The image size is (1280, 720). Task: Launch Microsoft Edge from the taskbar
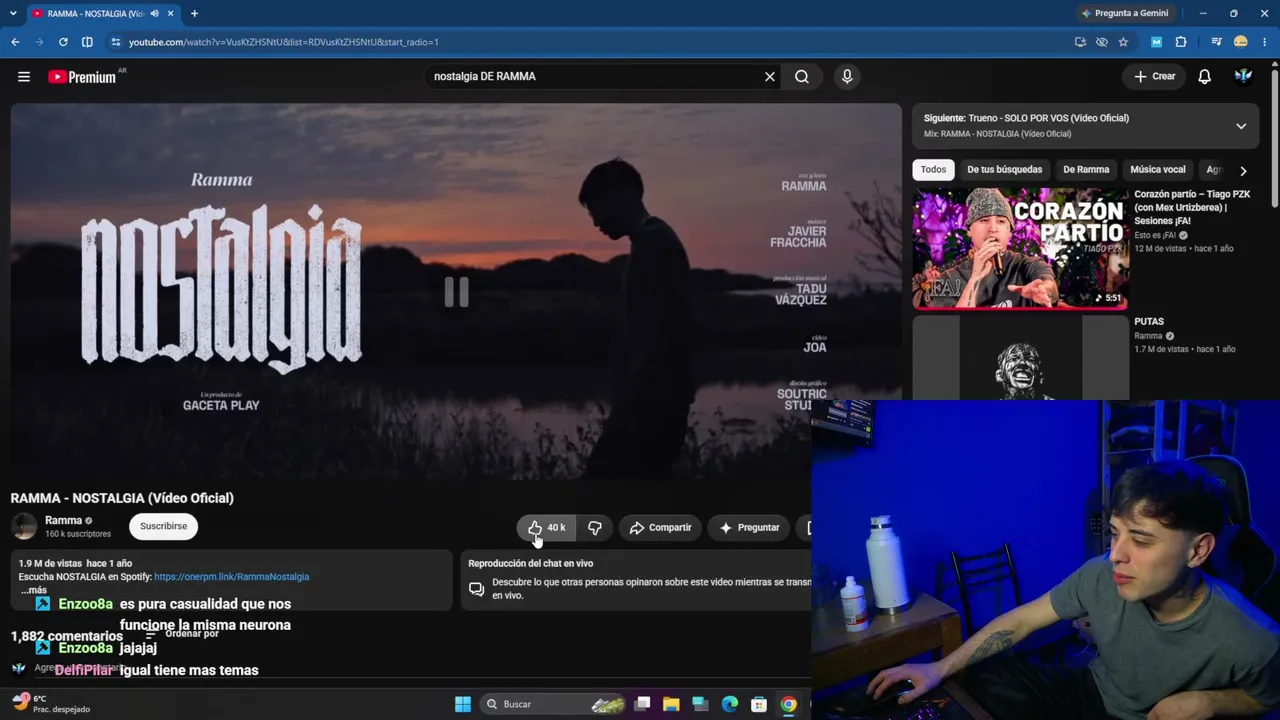pos(730,704)
